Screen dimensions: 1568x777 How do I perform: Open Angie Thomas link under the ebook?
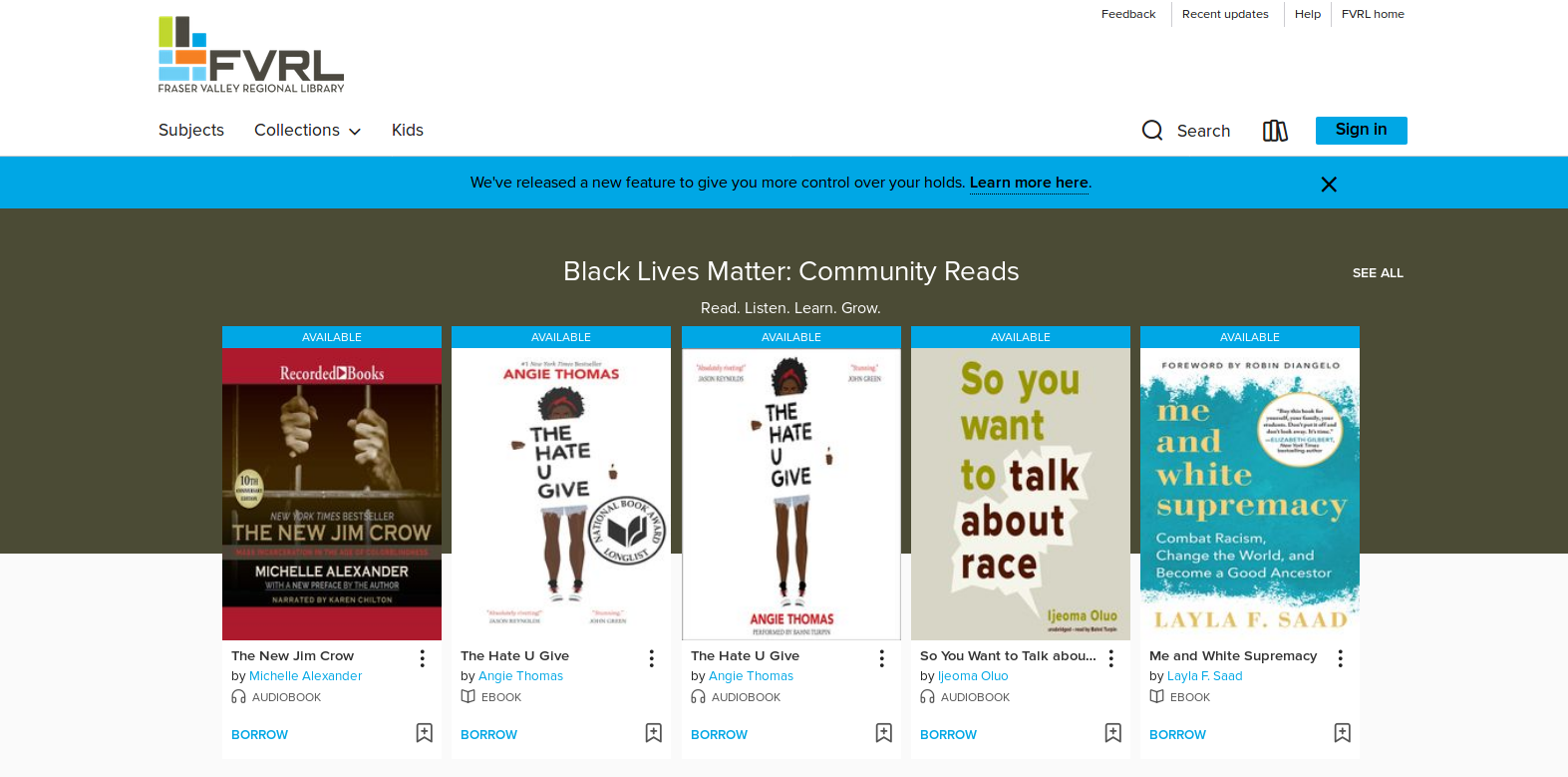pos(520,676)
